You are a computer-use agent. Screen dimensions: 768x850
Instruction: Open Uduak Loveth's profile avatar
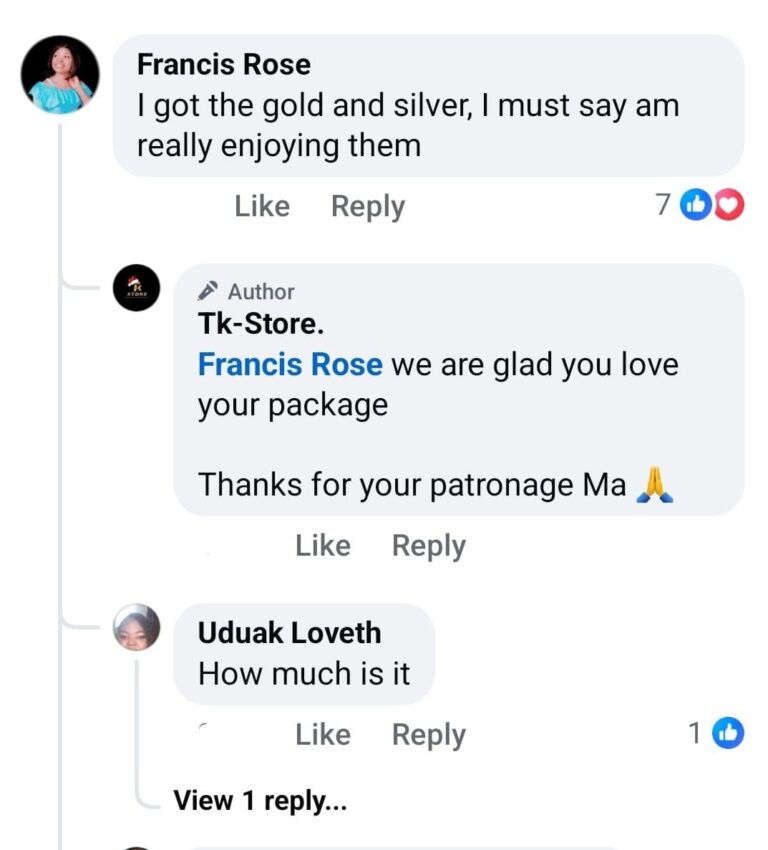tap(136, 628)
